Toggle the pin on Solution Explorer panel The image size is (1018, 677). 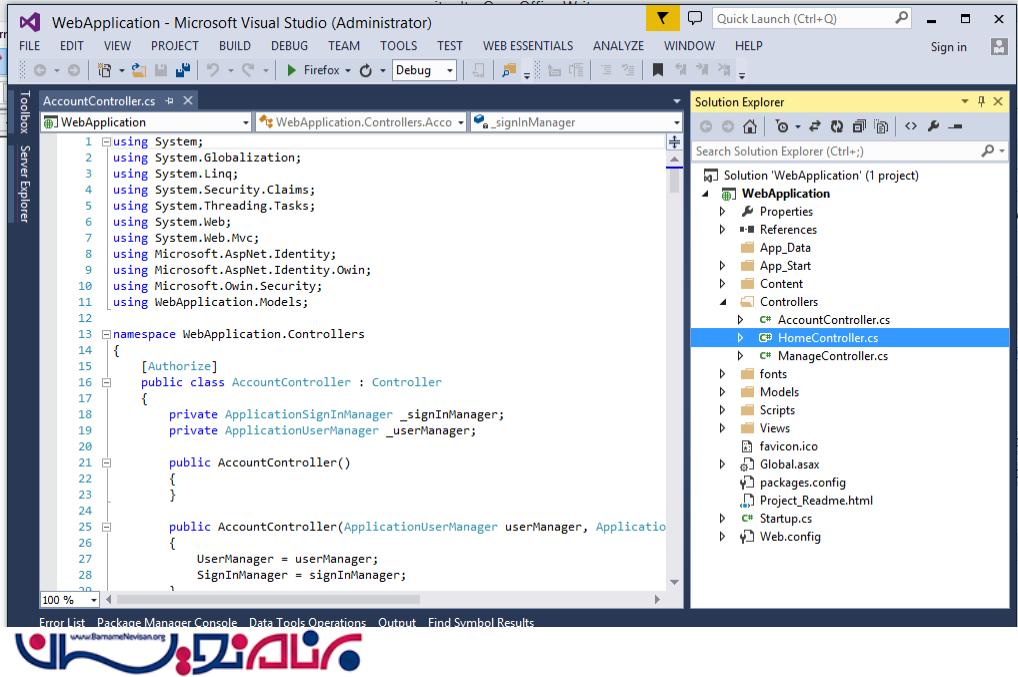coord(981,101)
